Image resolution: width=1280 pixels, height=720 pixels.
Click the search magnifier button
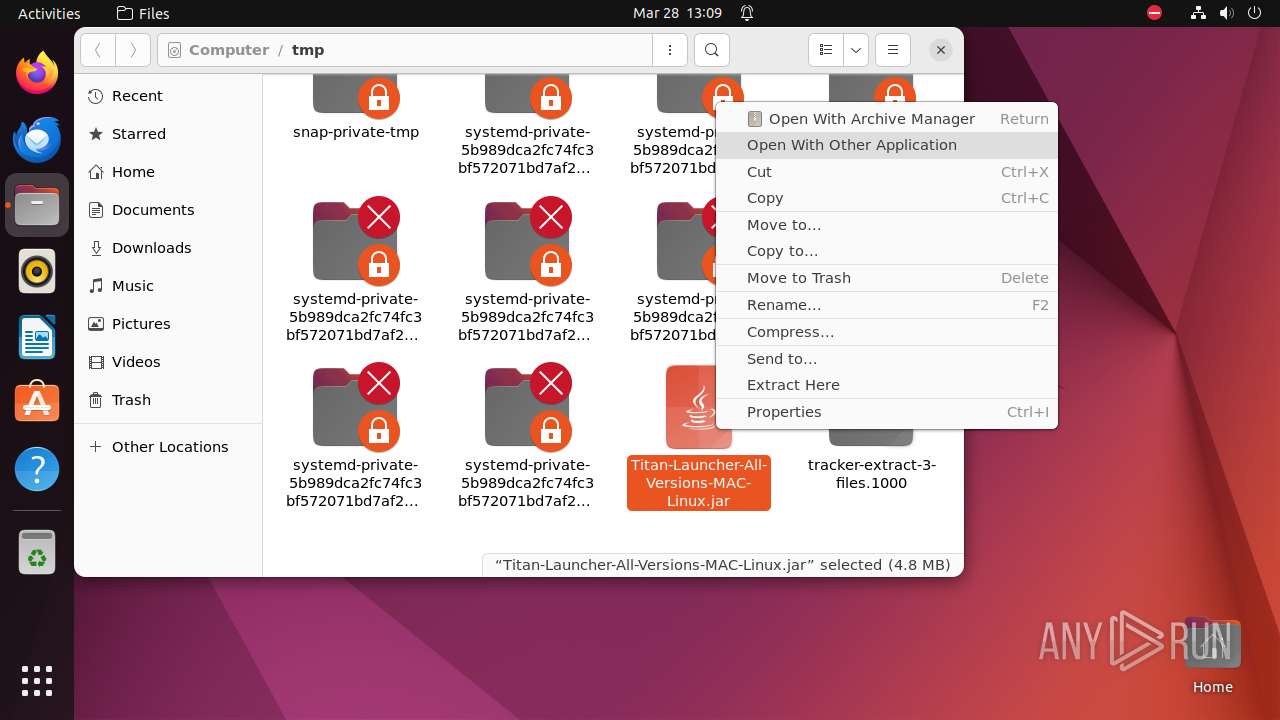711,50
